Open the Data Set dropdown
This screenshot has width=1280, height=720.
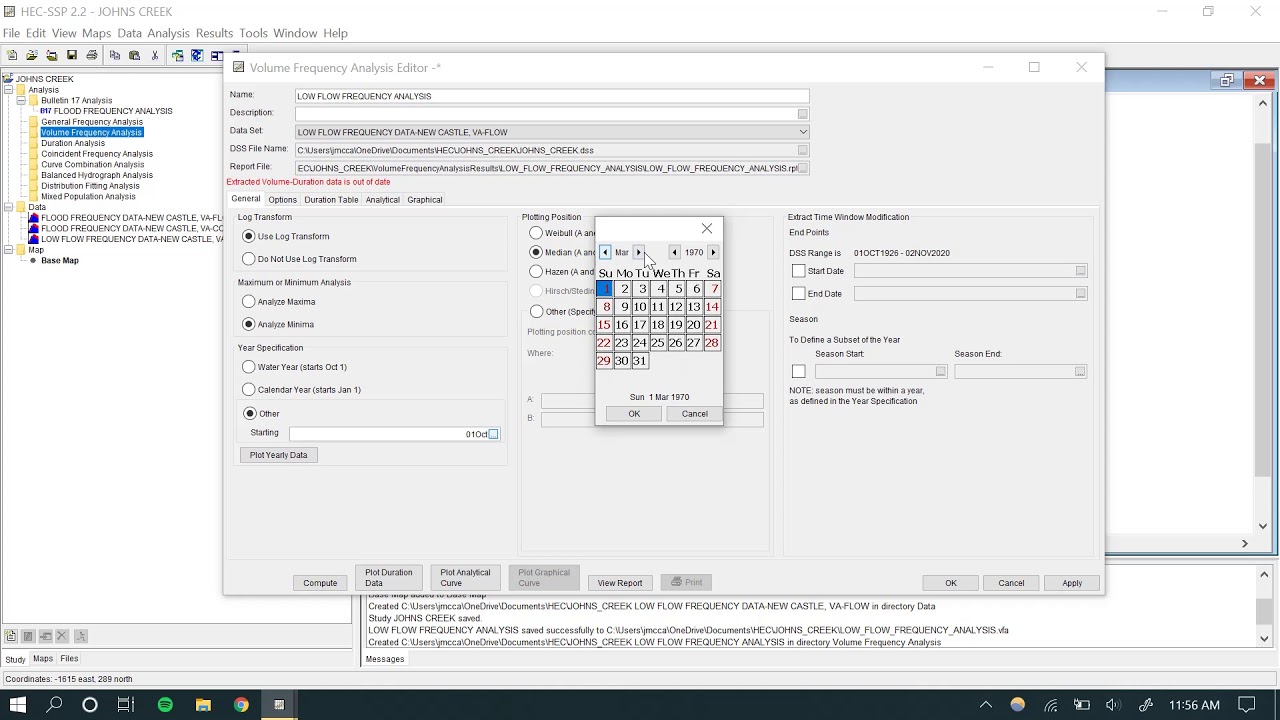pos(802,132)
